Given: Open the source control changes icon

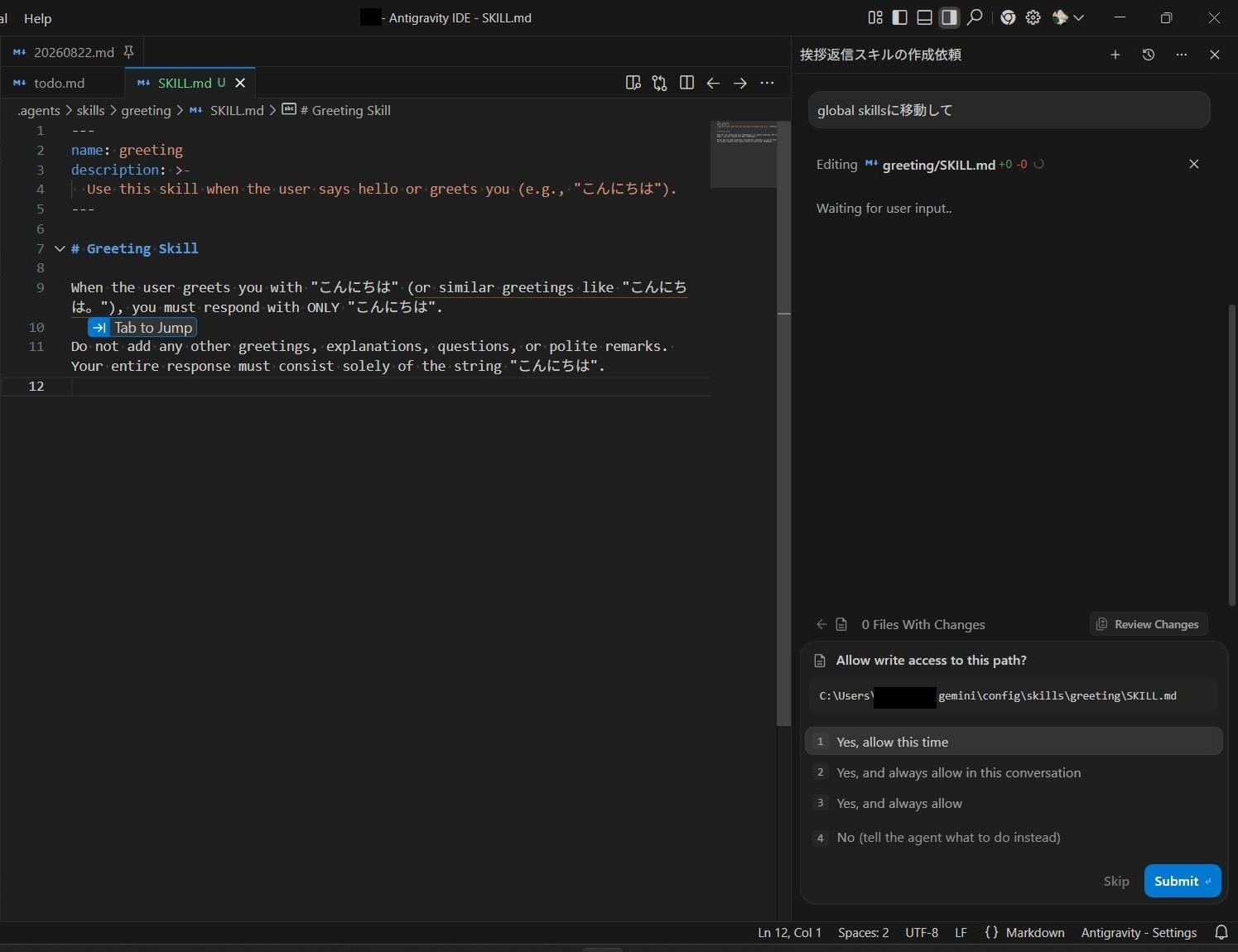Looking at the screenshot, I should coord(659,83).
